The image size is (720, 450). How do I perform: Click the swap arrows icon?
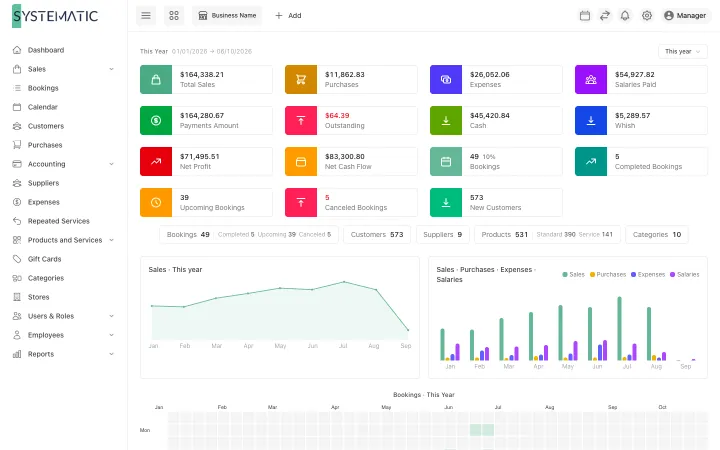pyautogui.click(x=605, y=16)
